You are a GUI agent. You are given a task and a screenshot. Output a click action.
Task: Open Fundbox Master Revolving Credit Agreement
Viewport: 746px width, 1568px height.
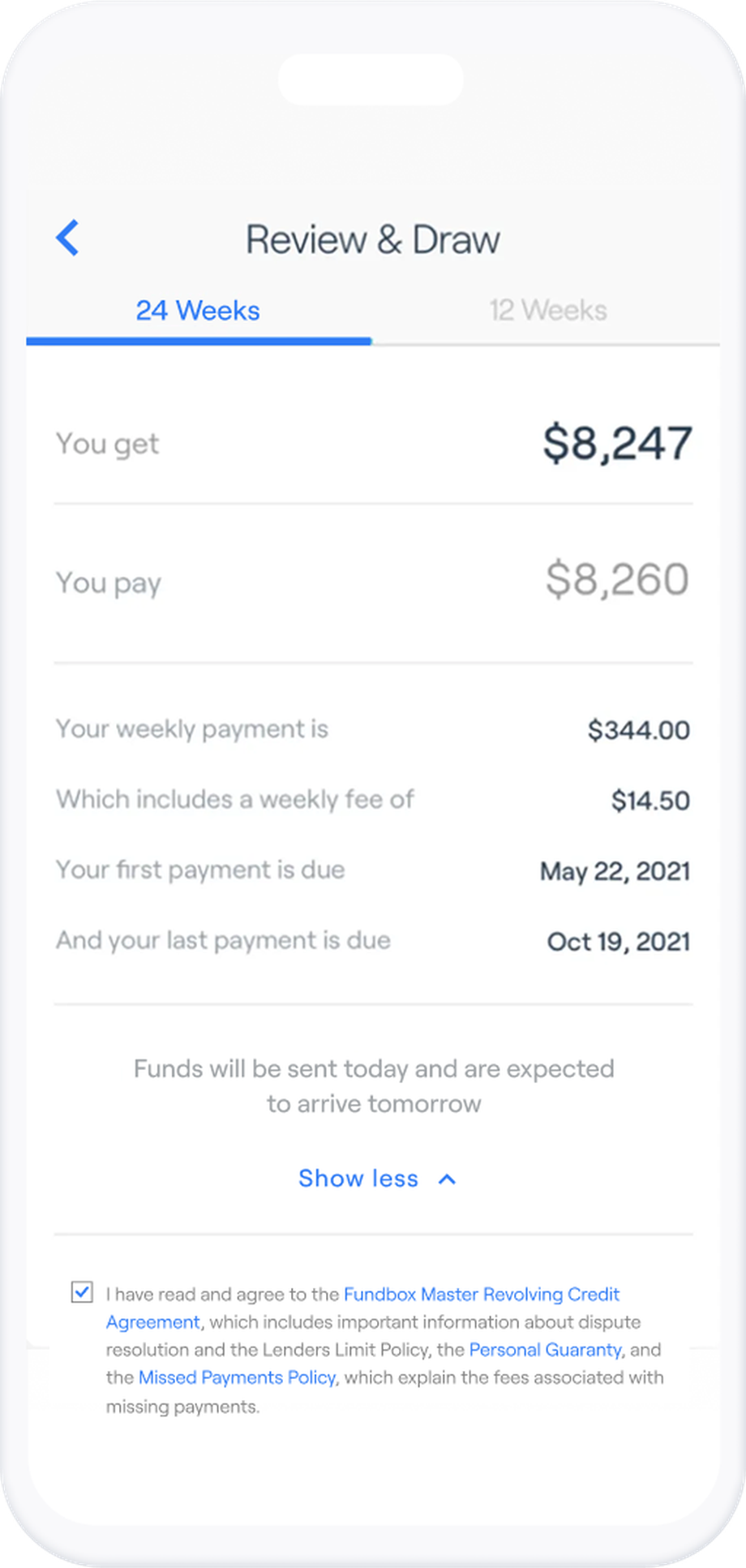click(481, 1294)
